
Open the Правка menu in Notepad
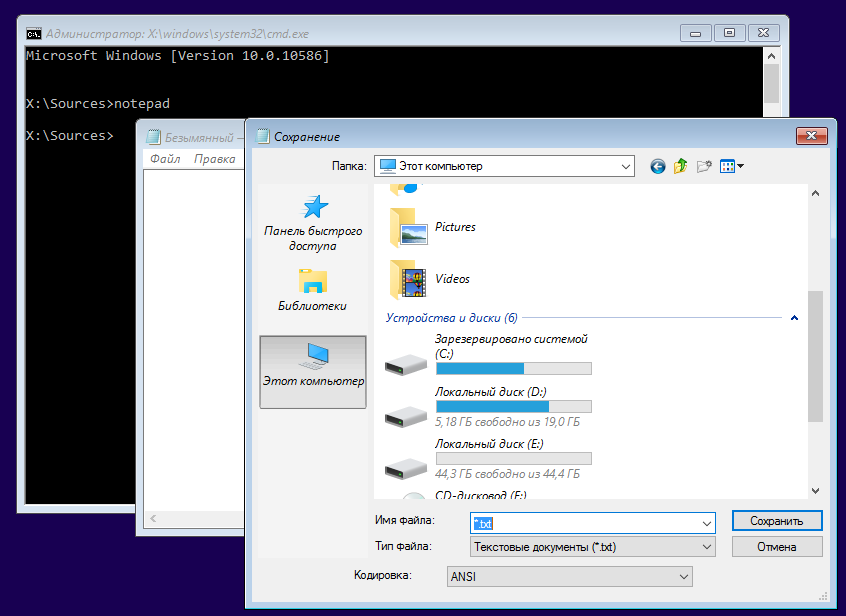pos(214,159)
